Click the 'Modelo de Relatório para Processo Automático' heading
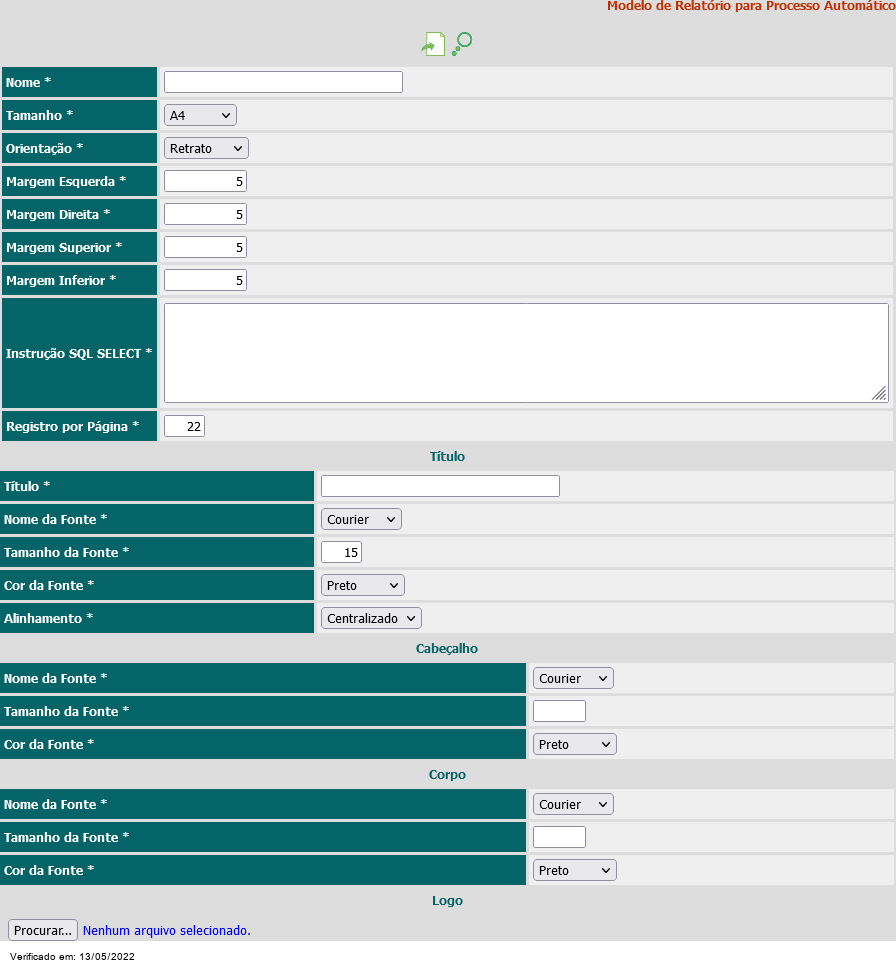 (x=751, y=6)
